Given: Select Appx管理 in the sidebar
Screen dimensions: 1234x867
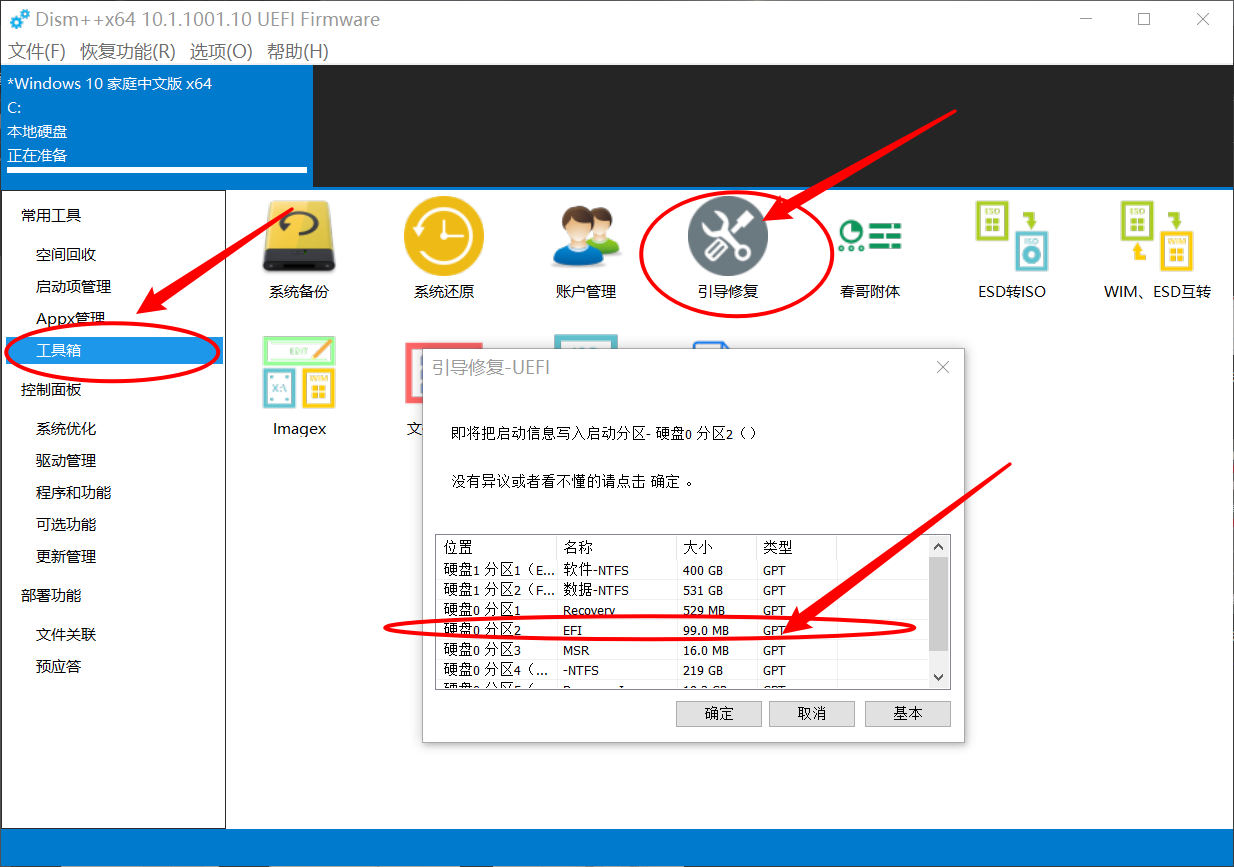Looking at the screenshot, I should pyautogui.click(x=70, y=319).
